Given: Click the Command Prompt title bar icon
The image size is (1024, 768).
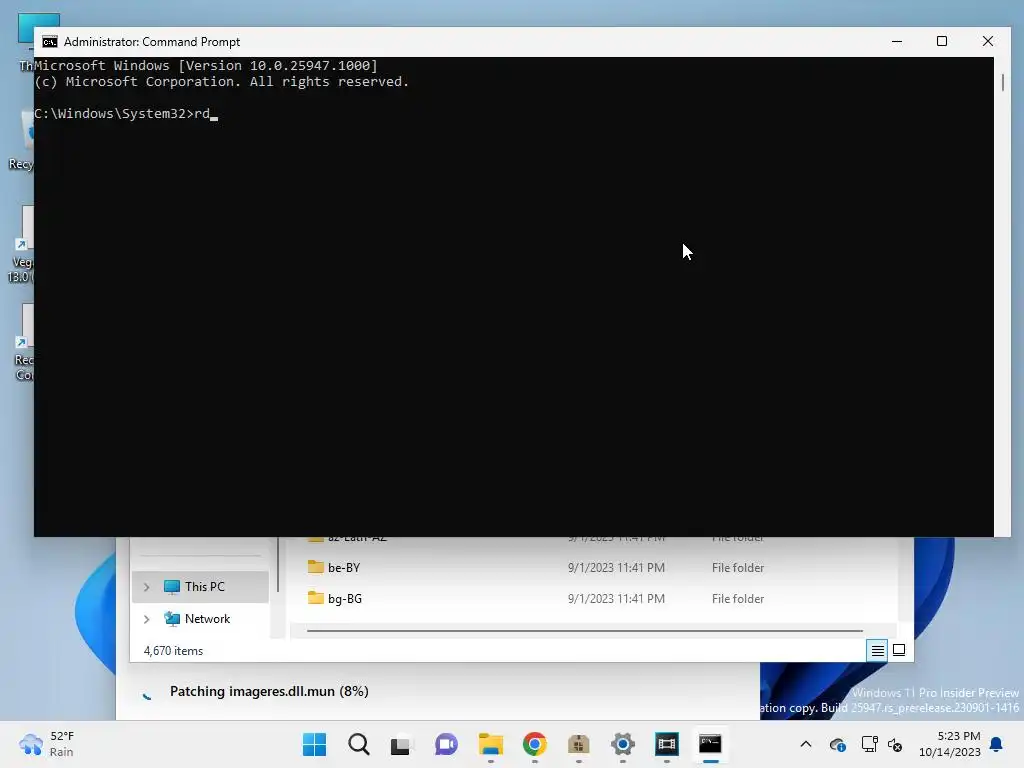Looking at the screenshot, I should 50,42.
